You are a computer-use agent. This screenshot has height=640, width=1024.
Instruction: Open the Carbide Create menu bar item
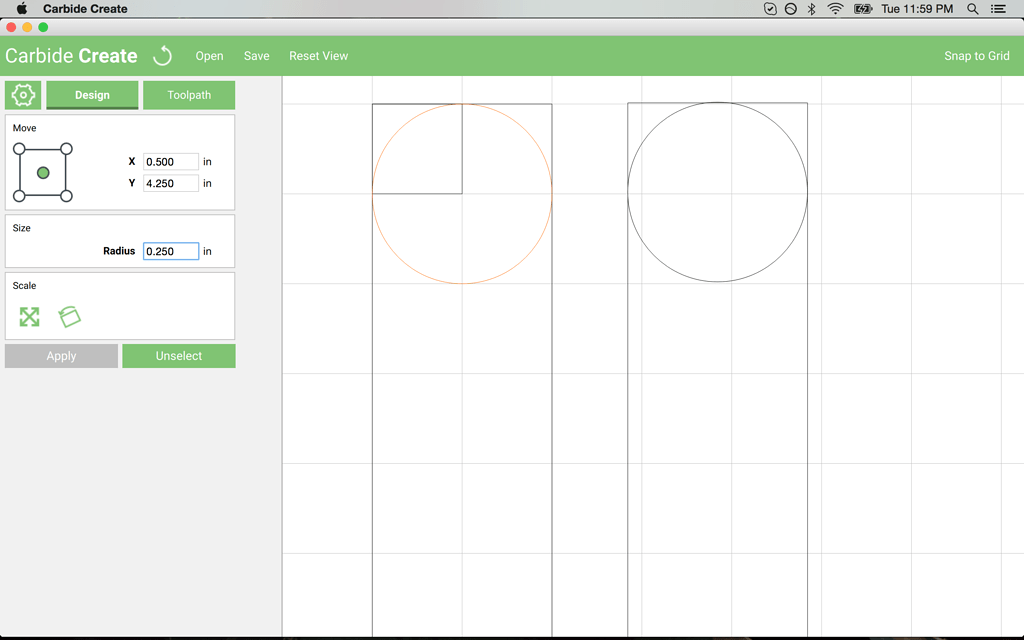click(85, 8)
